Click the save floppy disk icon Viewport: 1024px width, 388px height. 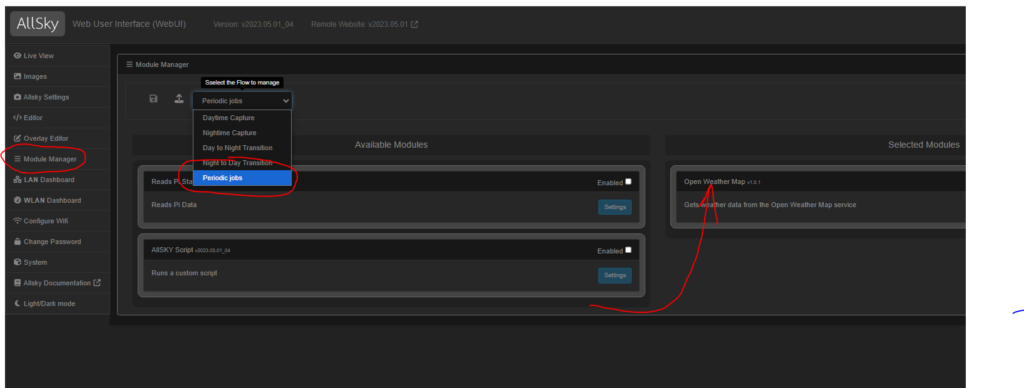click(153, 99)
